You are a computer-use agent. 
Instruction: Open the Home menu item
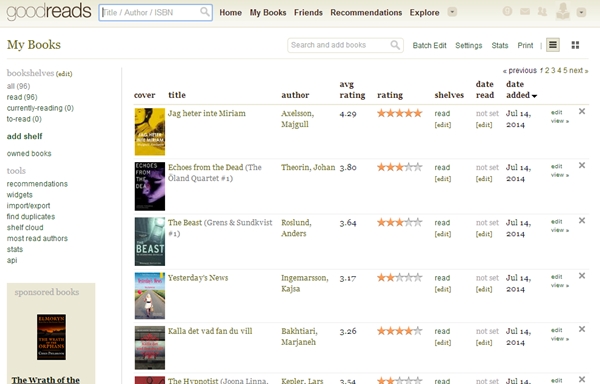230,13
